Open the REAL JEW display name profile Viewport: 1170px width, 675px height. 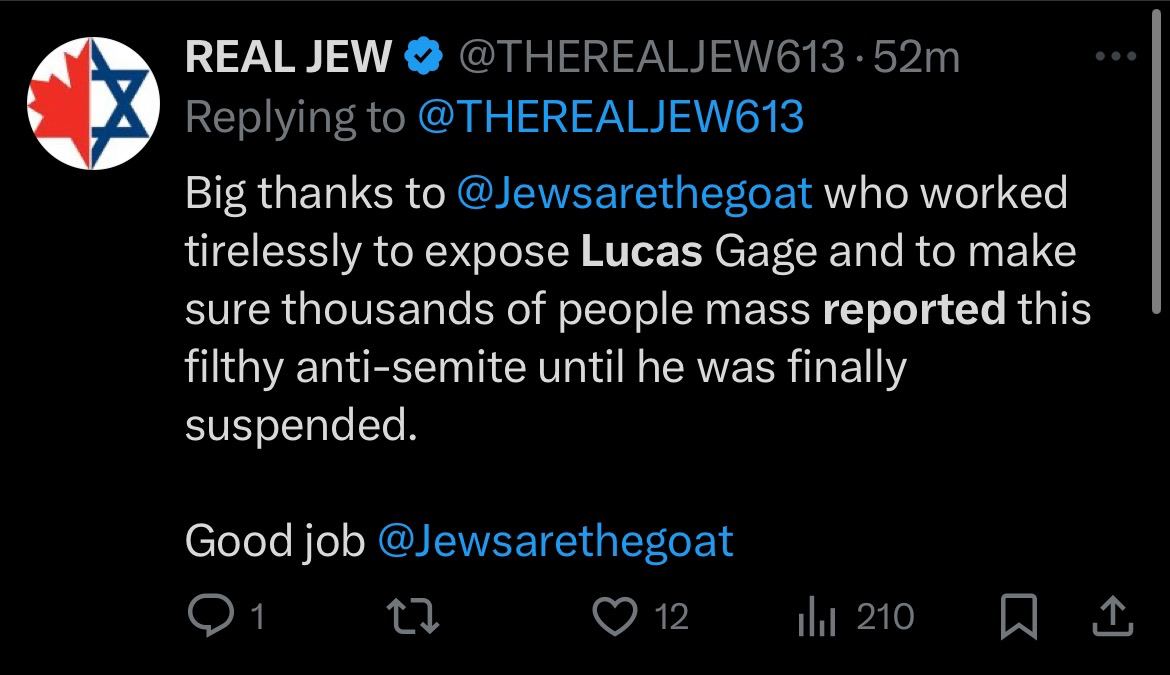click(x=288, y=59)
